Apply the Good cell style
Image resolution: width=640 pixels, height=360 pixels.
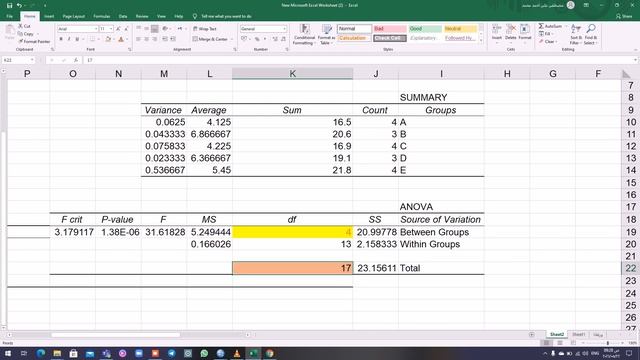[425, 29]
